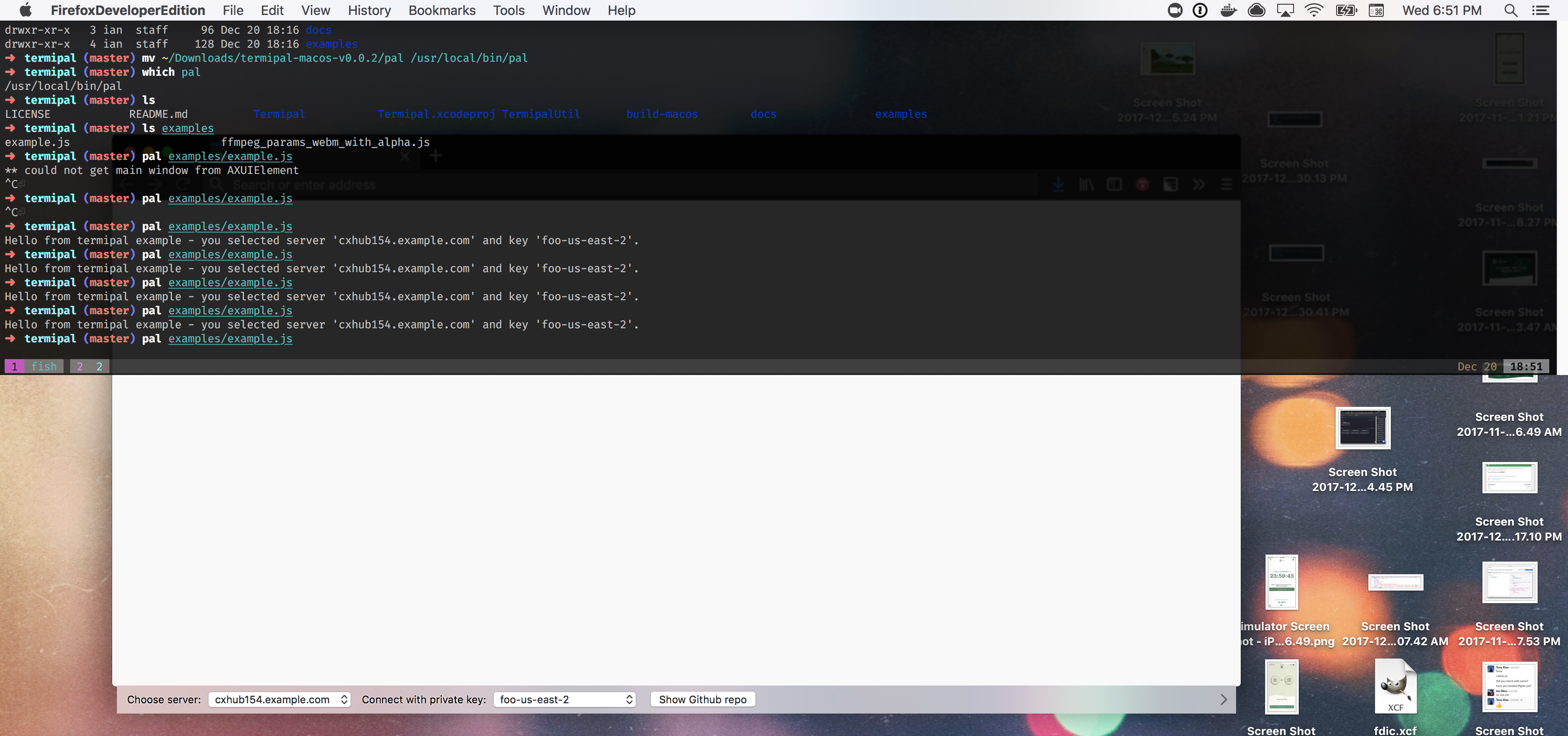Open 1Password from the menu bar
The height and width of the screenshot is (736, 1568).
[x=1200, y=10]
